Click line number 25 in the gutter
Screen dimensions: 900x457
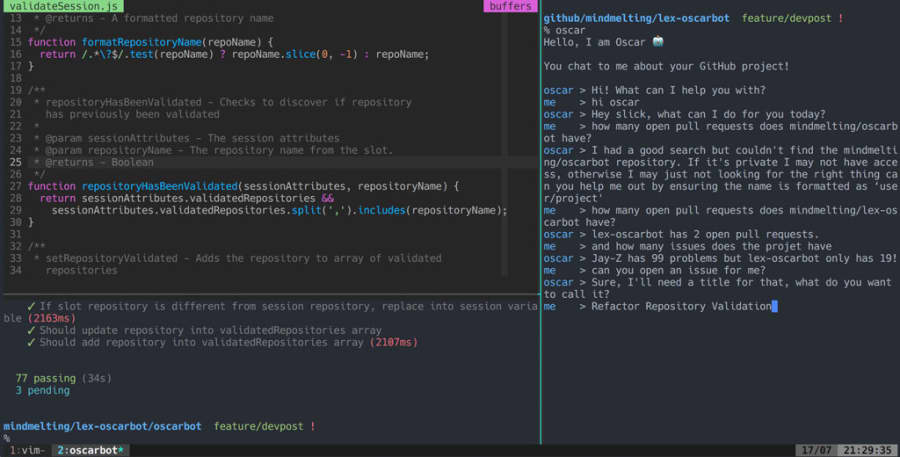point(15,162)
